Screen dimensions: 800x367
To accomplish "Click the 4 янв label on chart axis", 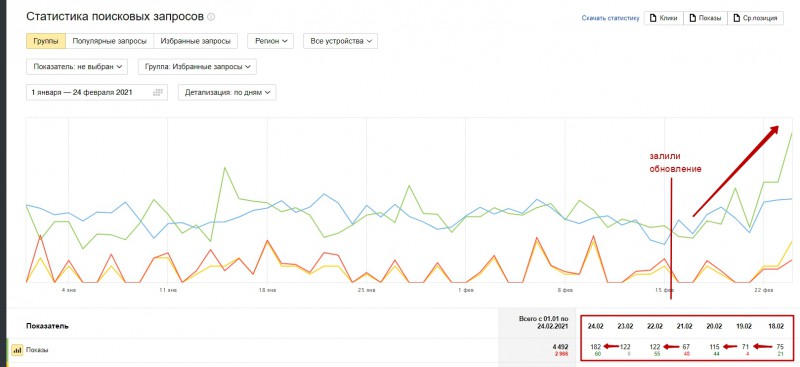I will (69, 290).
